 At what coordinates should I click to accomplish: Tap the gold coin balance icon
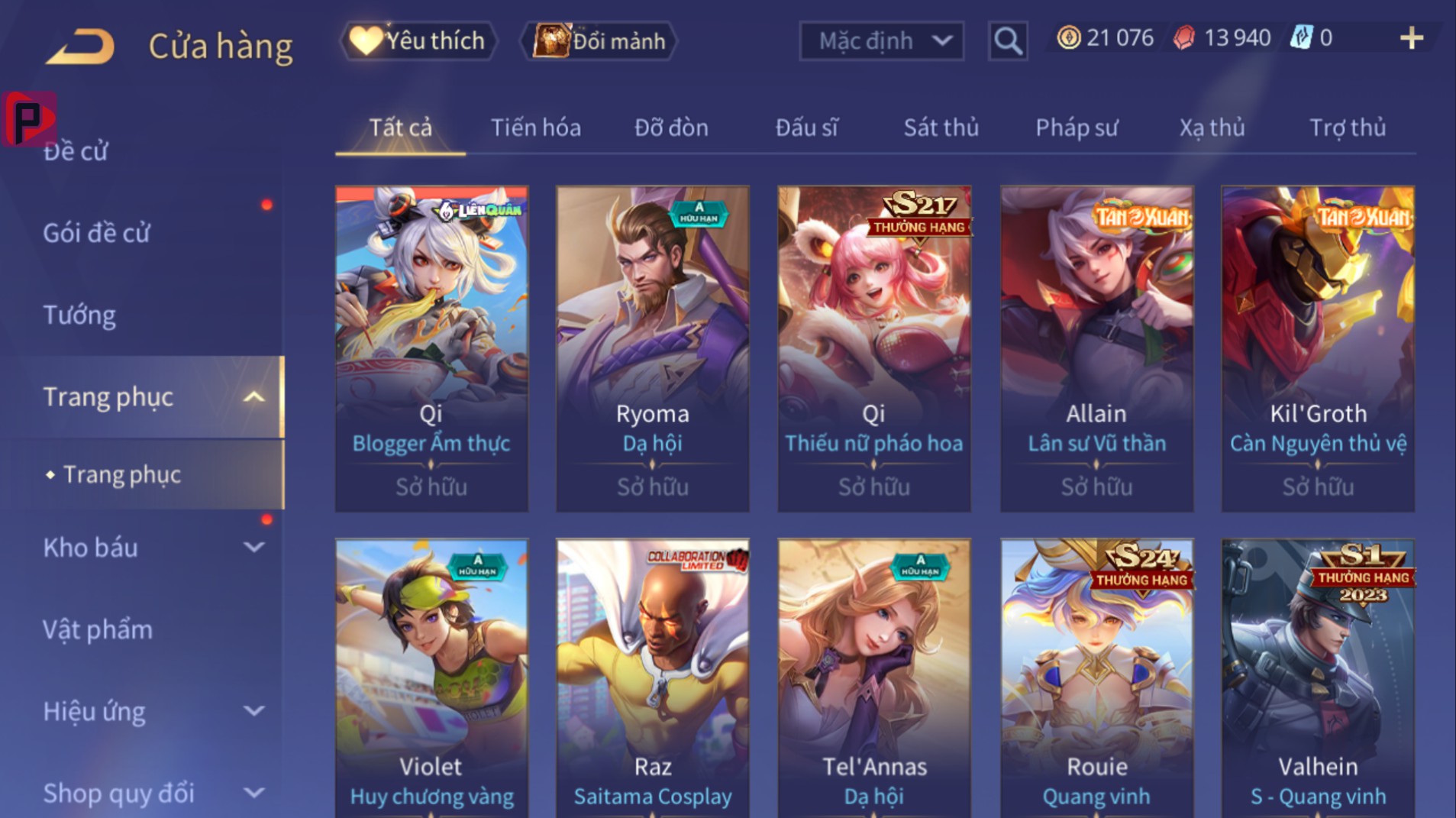tap(1068, 37)
